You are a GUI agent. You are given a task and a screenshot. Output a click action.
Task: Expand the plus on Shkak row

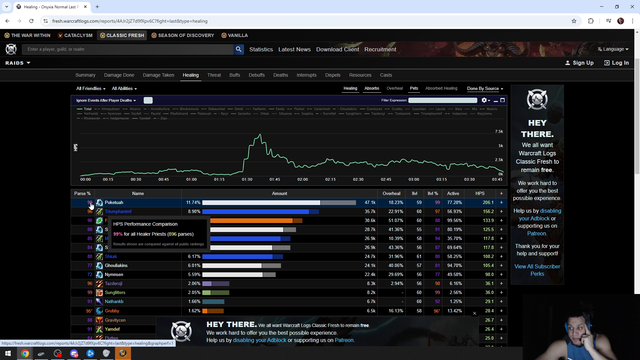tap(501, 257)
